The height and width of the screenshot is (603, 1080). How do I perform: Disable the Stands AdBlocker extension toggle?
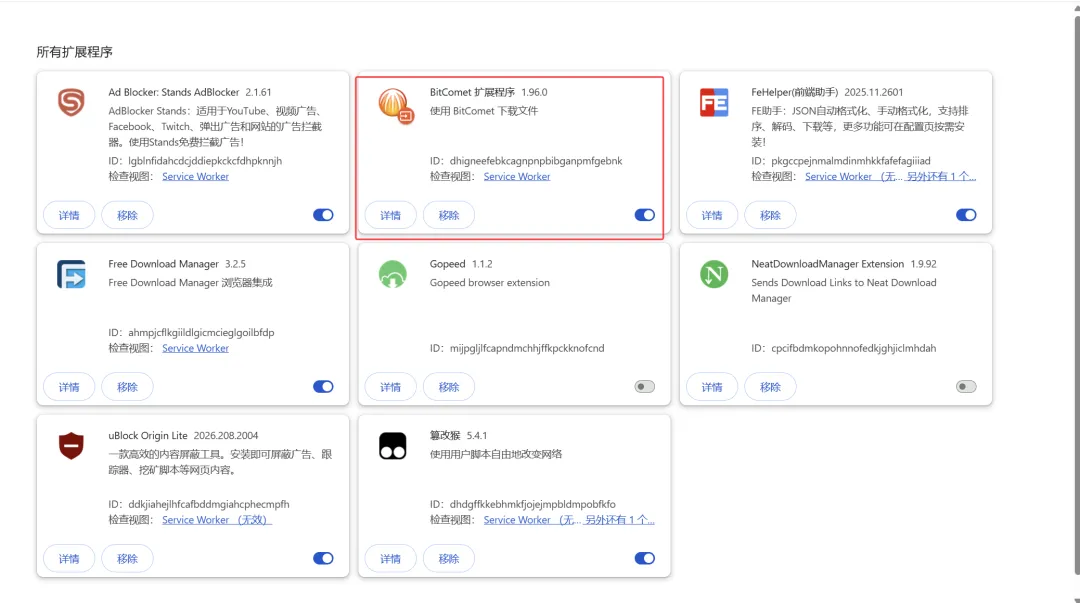click(323, 215)
